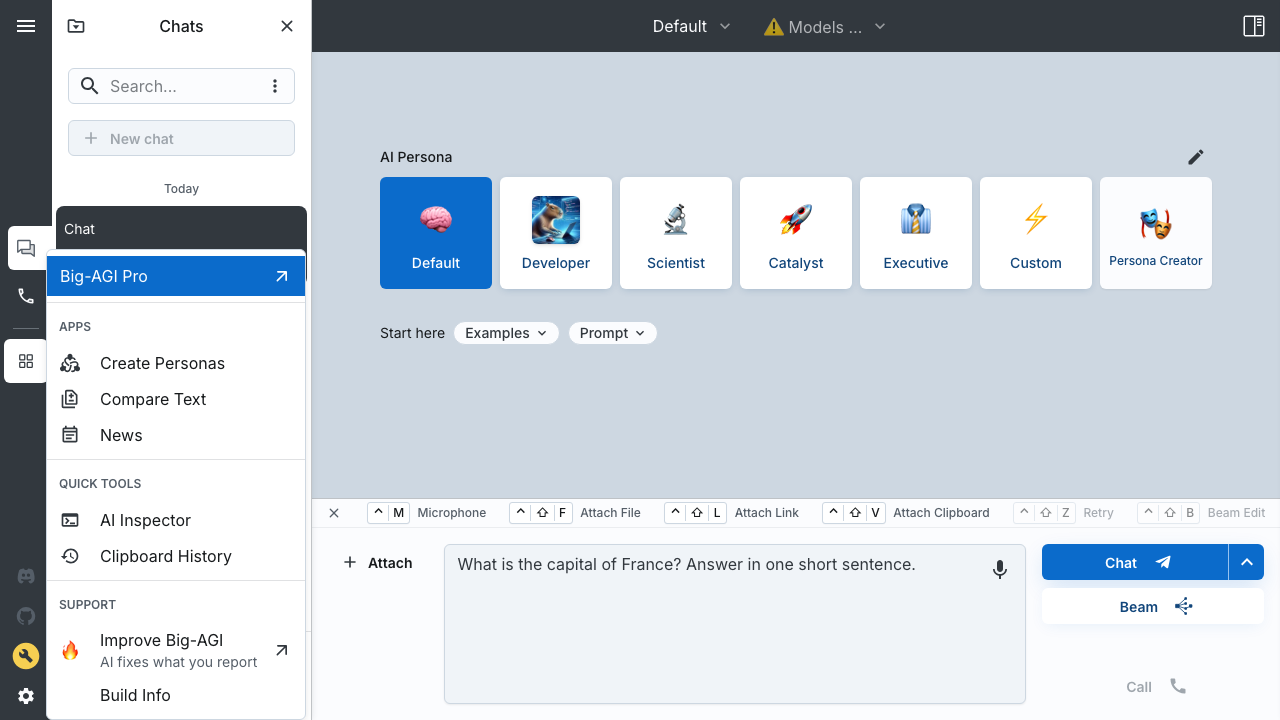Click the folder icon in Chats header
Viewport: 1280px width, 720px height.
[76, 26]
